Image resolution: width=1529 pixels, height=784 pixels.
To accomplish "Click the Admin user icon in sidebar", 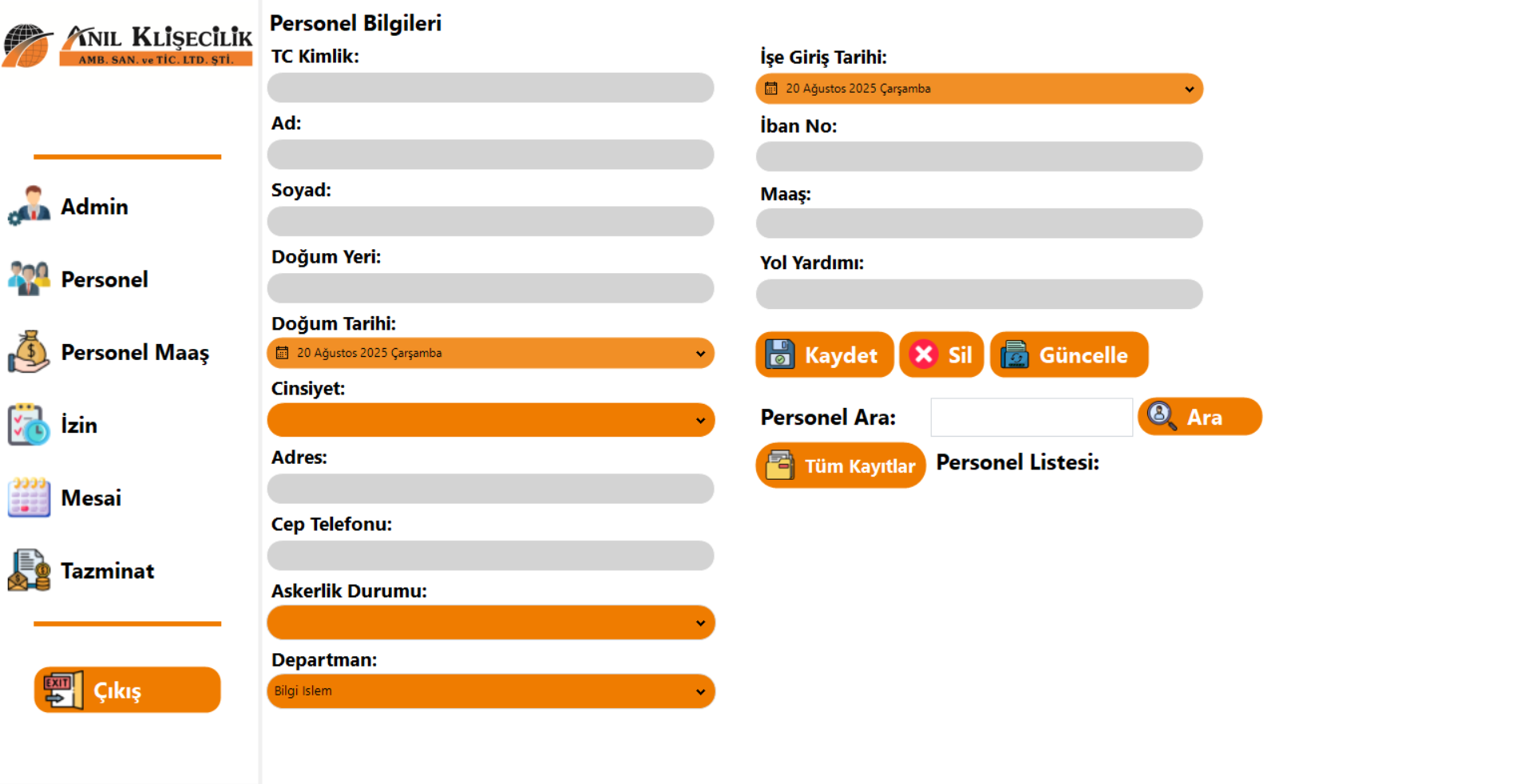I will point(29,206).
